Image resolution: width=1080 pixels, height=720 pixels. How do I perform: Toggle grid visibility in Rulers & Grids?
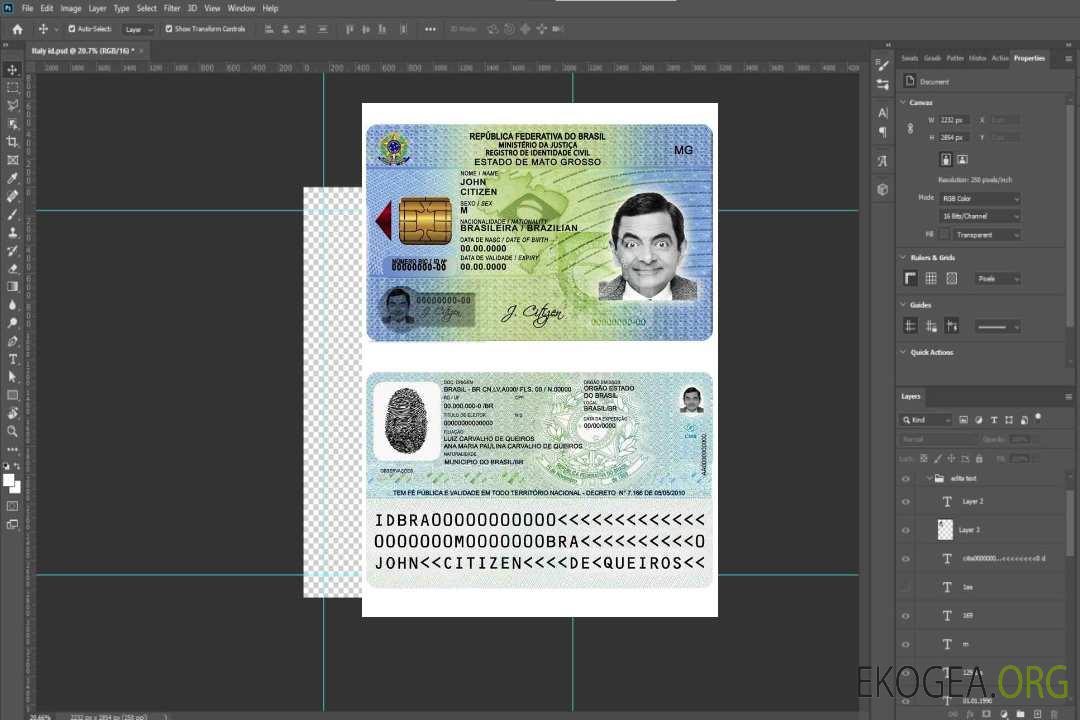931,278
